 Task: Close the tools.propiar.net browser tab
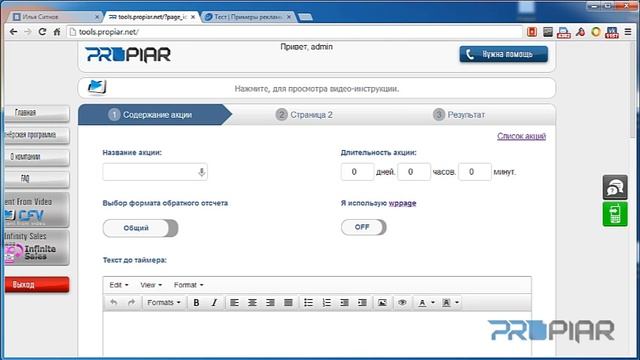(x=193, y=17)
